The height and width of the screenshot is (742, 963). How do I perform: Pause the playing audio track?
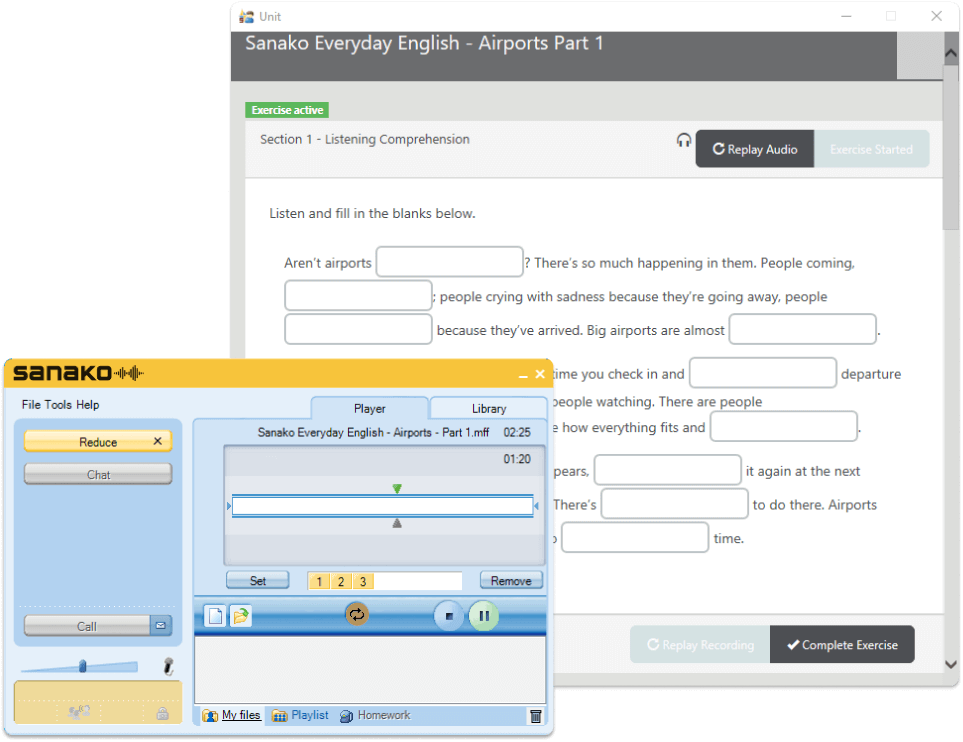(x=484, y=616)
